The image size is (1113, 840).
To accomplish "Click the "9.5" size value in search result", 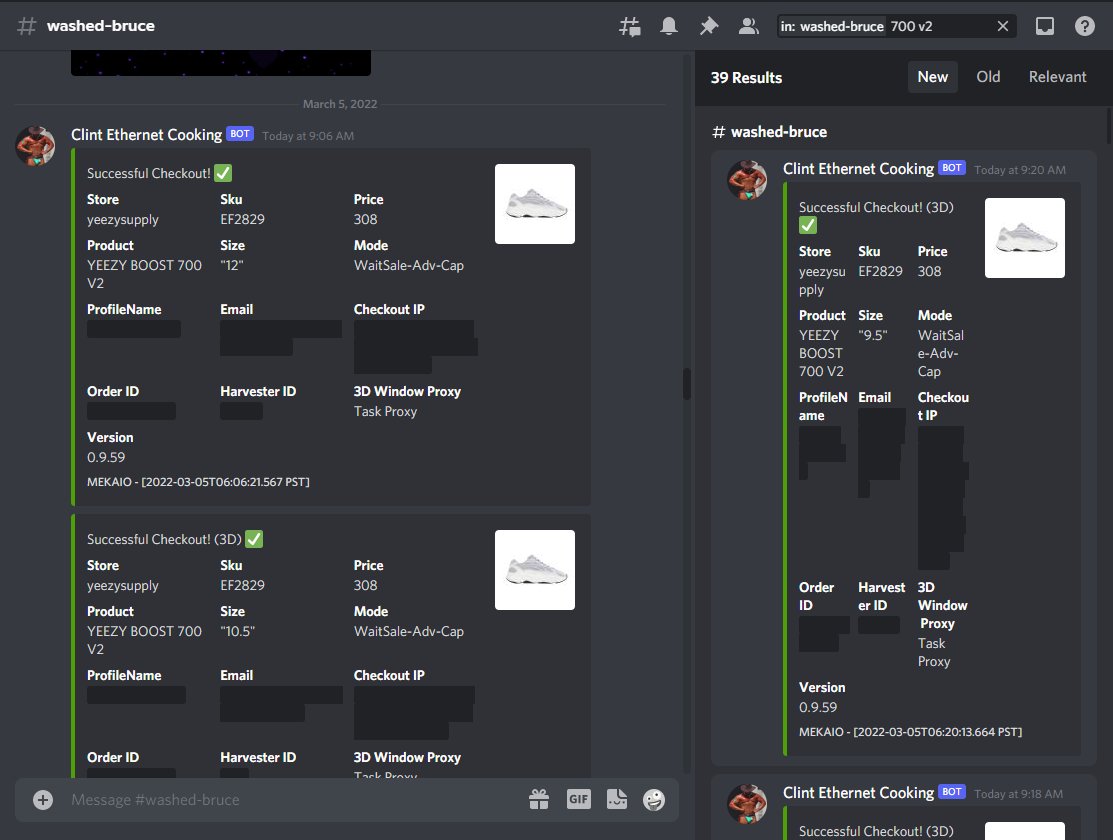I will pos(872,335).
